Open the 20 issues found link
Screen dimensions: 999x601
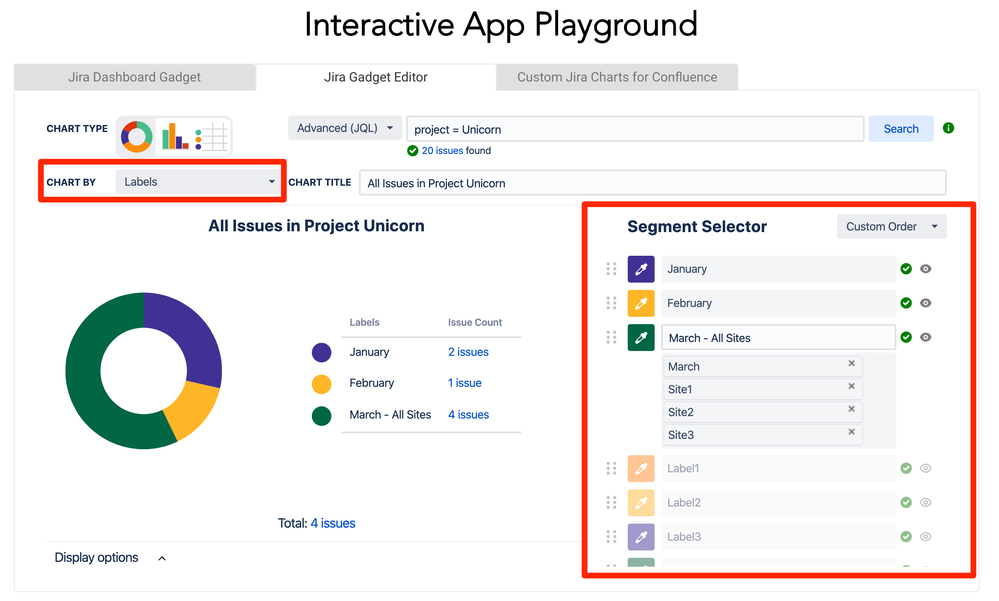coord(443,151)
